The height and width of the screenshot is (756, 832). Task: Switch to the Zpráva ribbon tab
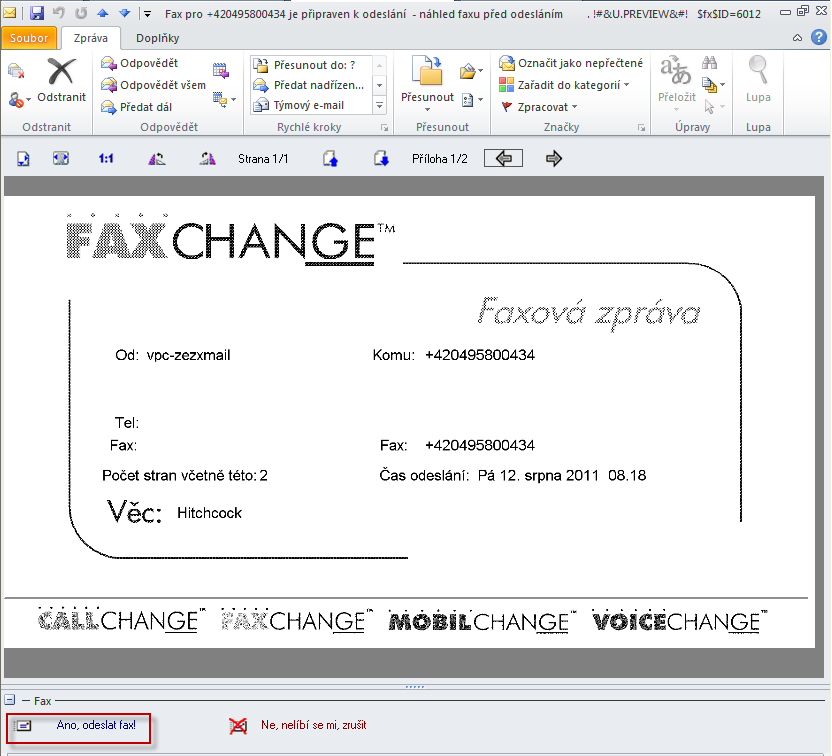91,38
